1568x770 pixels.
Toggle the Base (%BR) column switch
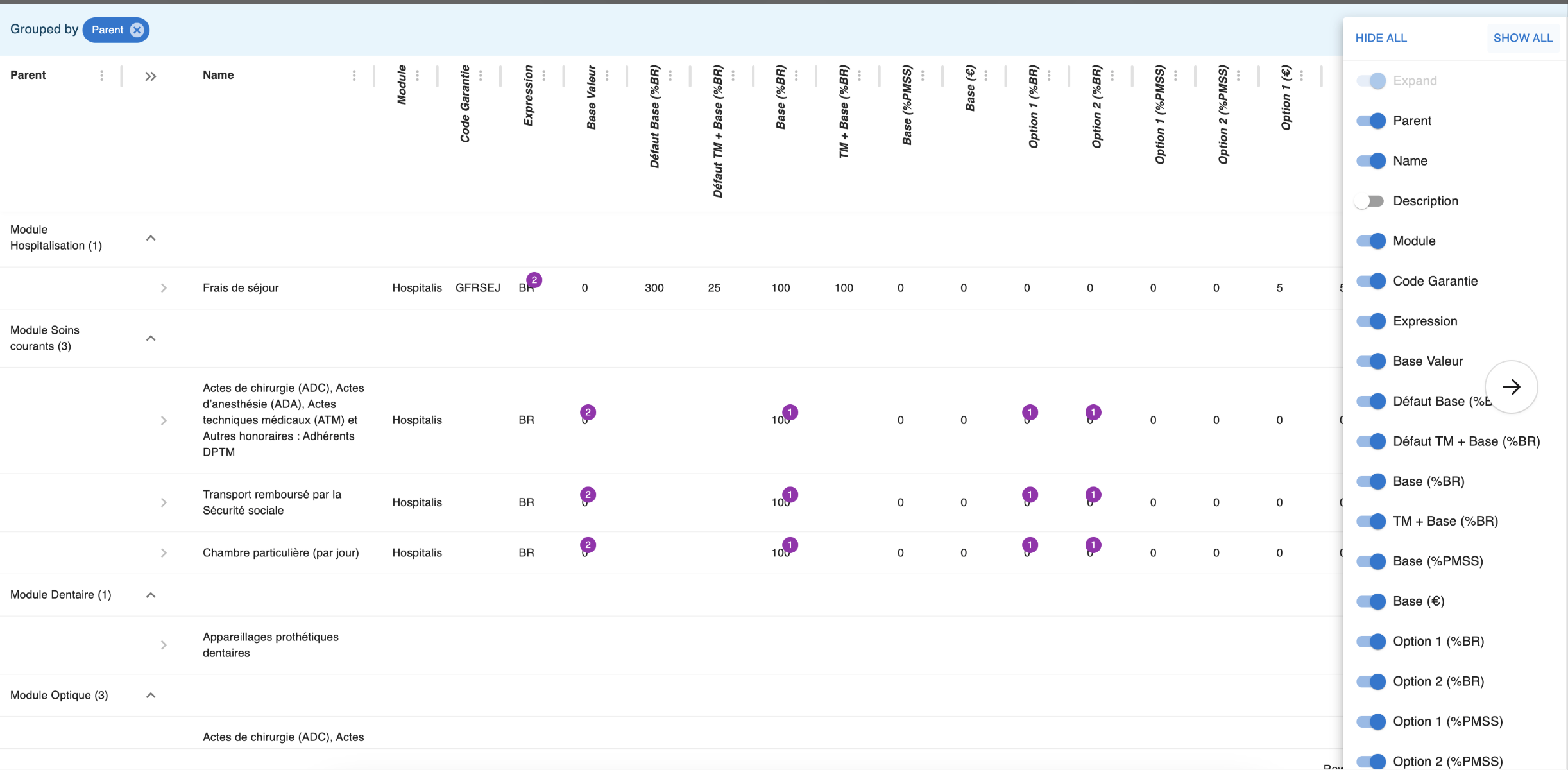1371,481
